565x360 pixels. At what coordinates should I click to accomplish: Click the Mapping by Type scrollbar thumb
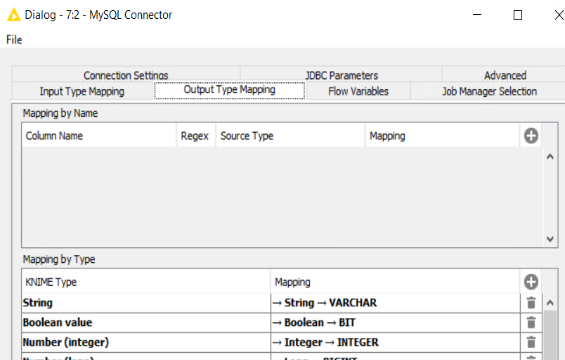coord(550,335)
